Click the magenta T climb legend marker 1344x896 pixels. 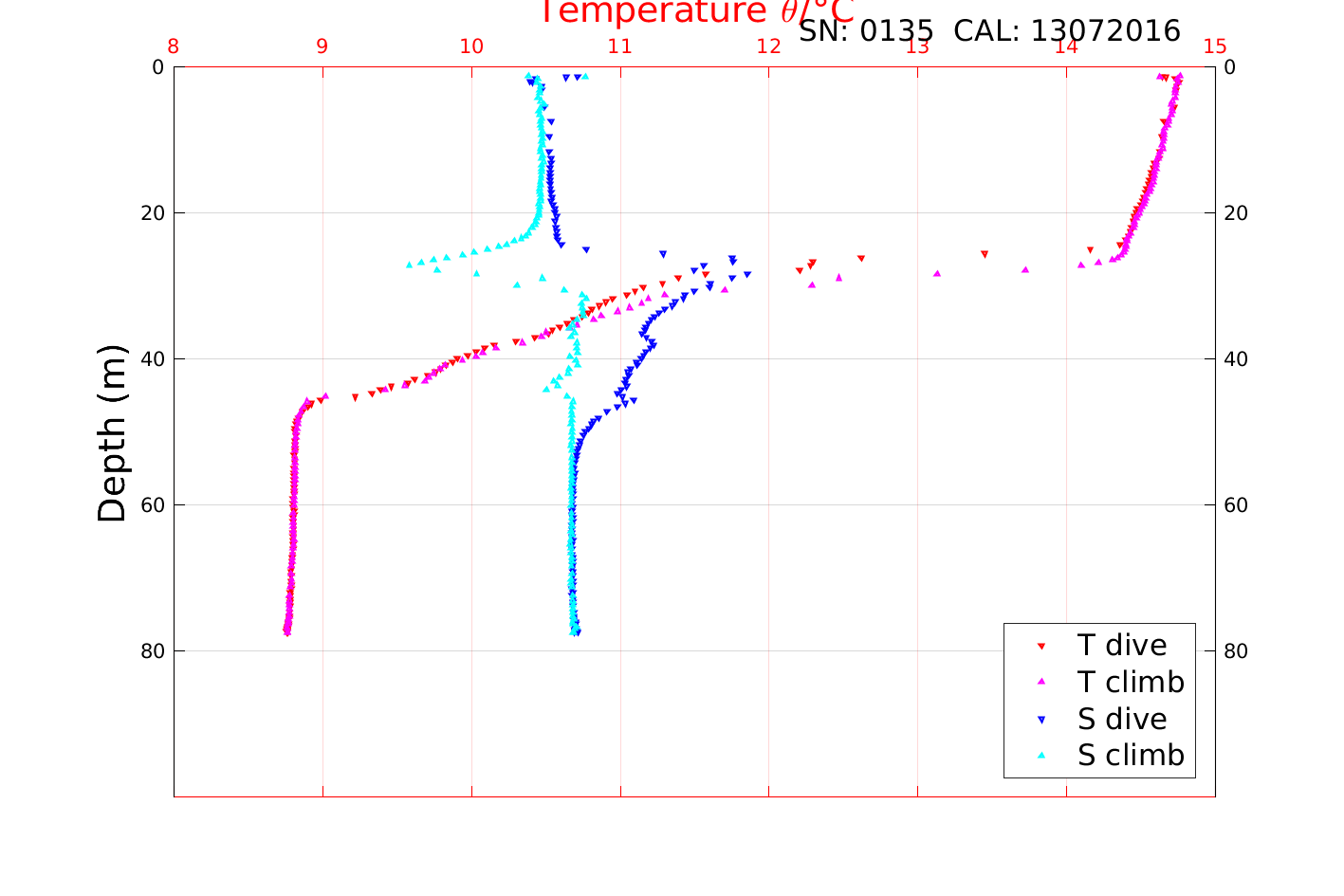tap(1040, 682)
